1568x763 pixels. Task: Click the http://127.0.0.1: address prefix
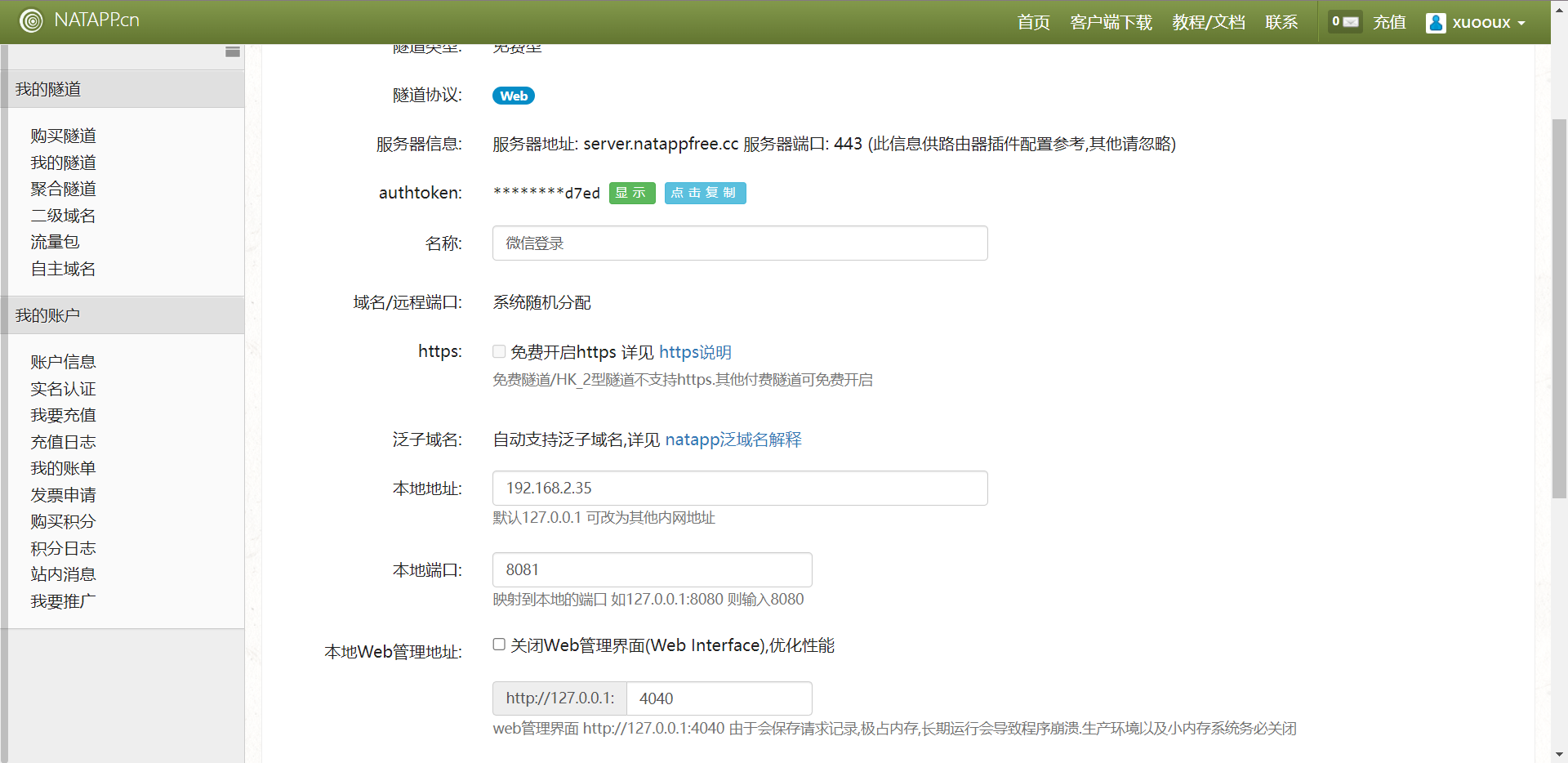559,698
